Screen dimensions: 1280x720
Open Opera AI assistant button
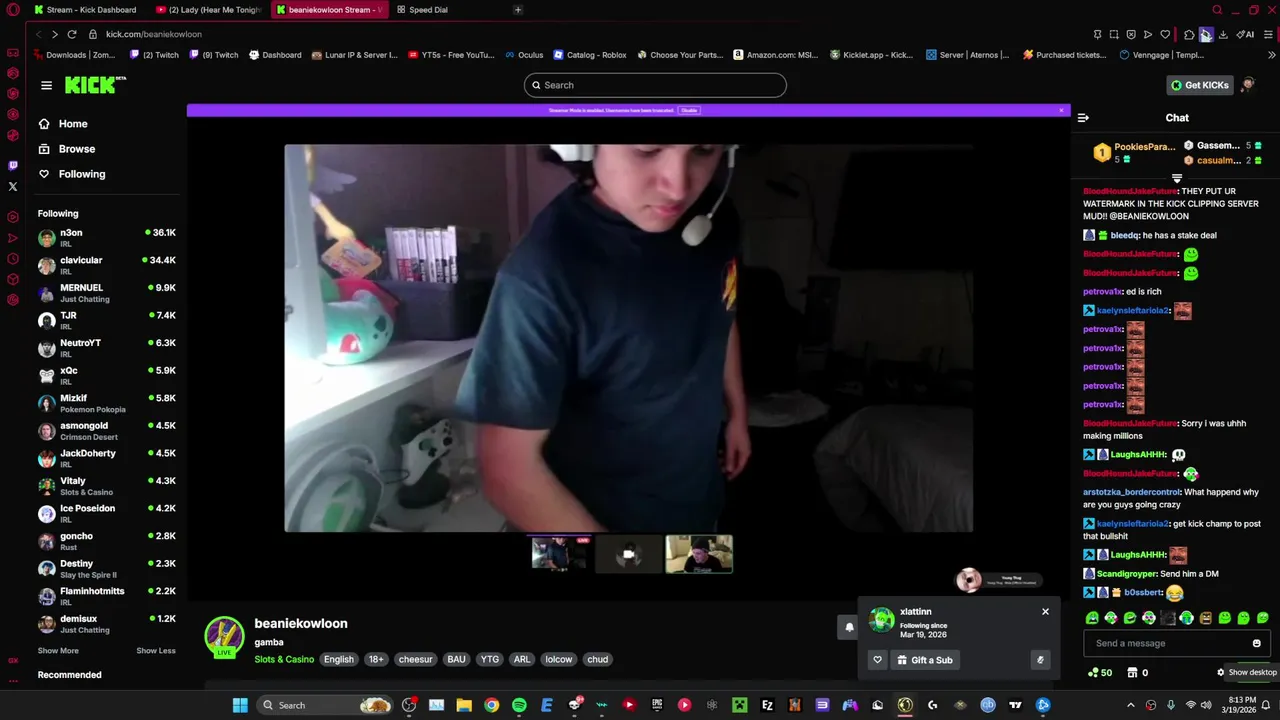[1245, 34]
